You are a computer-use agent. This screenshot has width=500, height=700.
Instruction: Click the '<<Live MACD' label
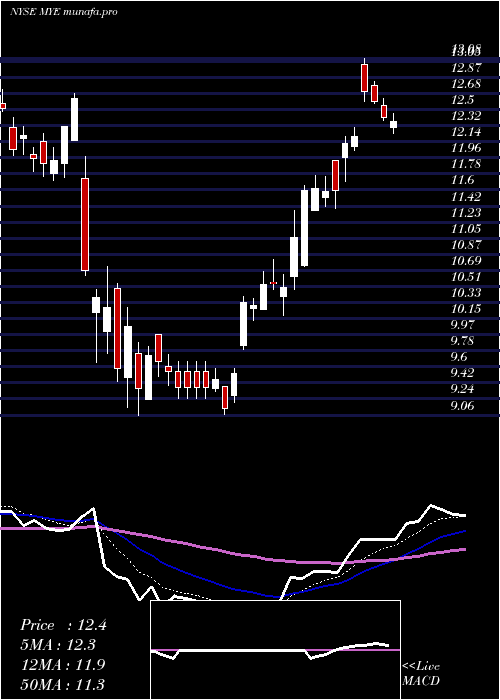point(421,673)
